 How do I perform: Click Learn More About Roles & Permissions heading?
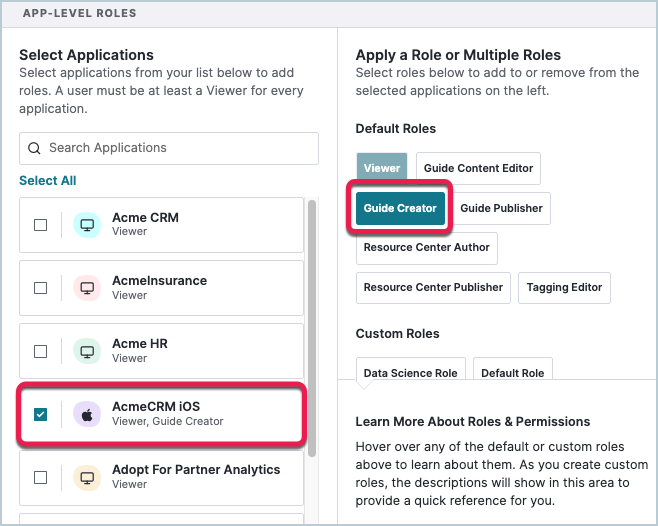tap(473, 421)
